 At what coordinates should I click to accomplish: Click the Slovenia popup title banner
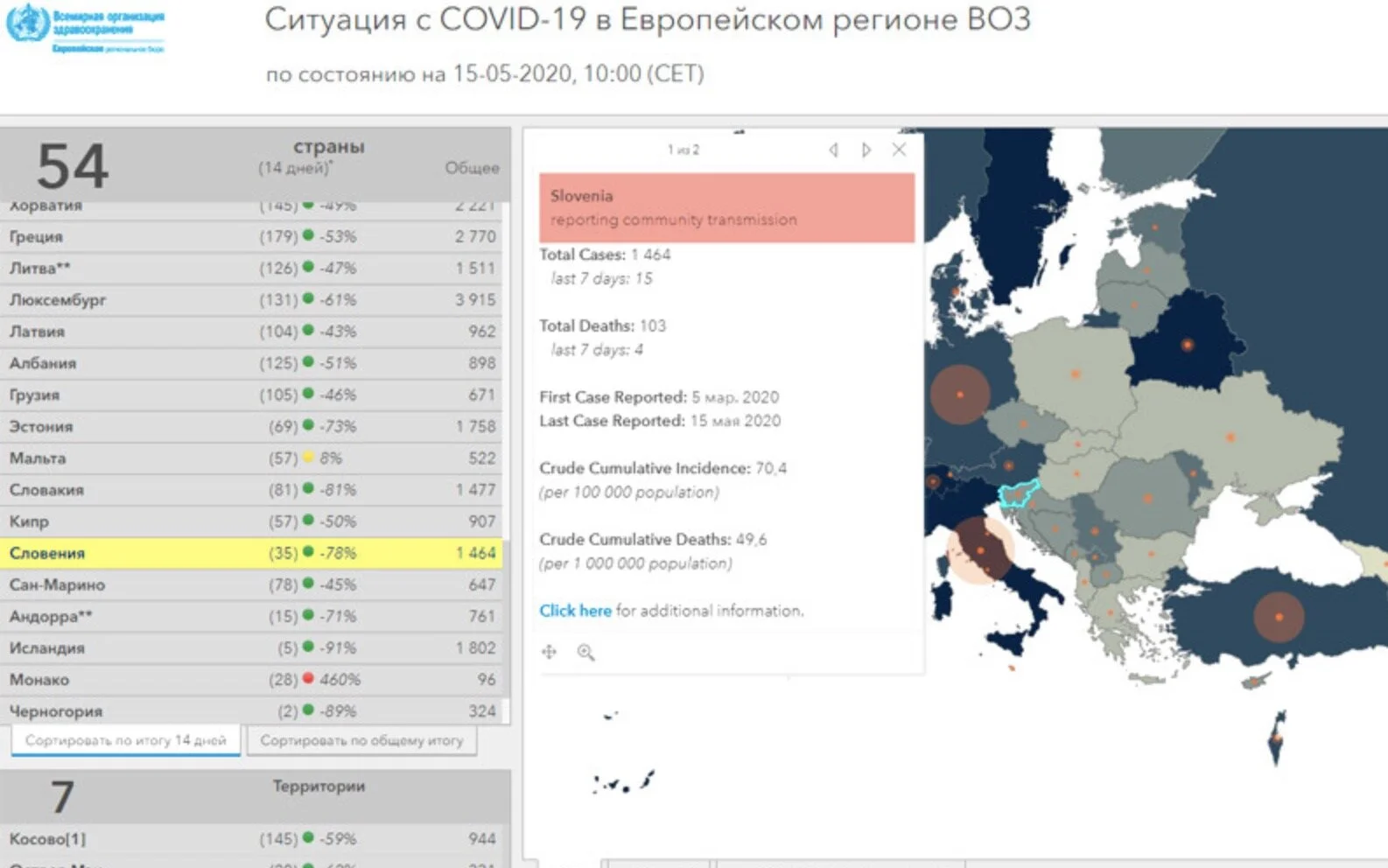coord(726,207)
